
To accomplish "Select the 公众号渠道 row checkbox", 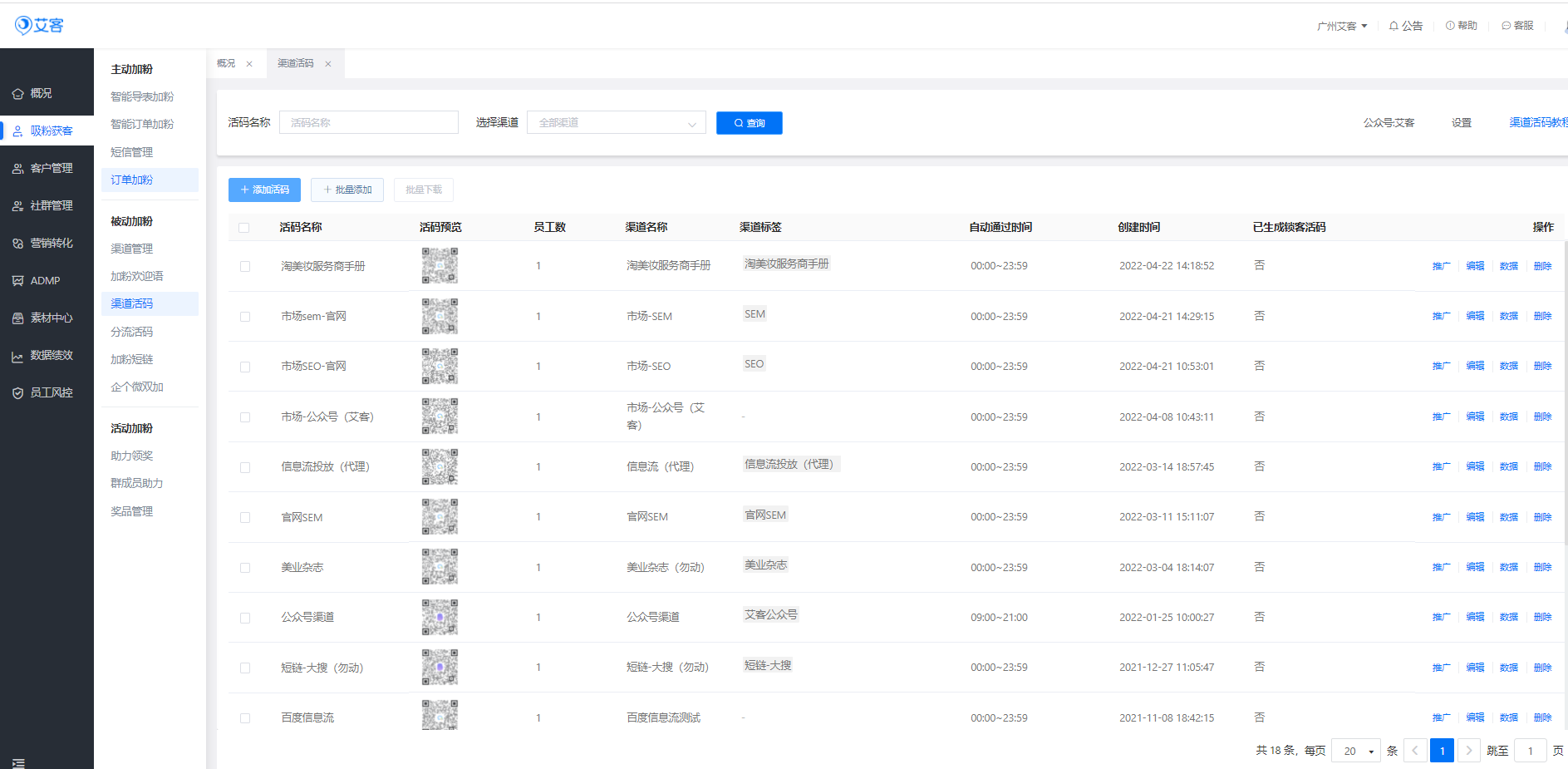I will pos(245,618).
